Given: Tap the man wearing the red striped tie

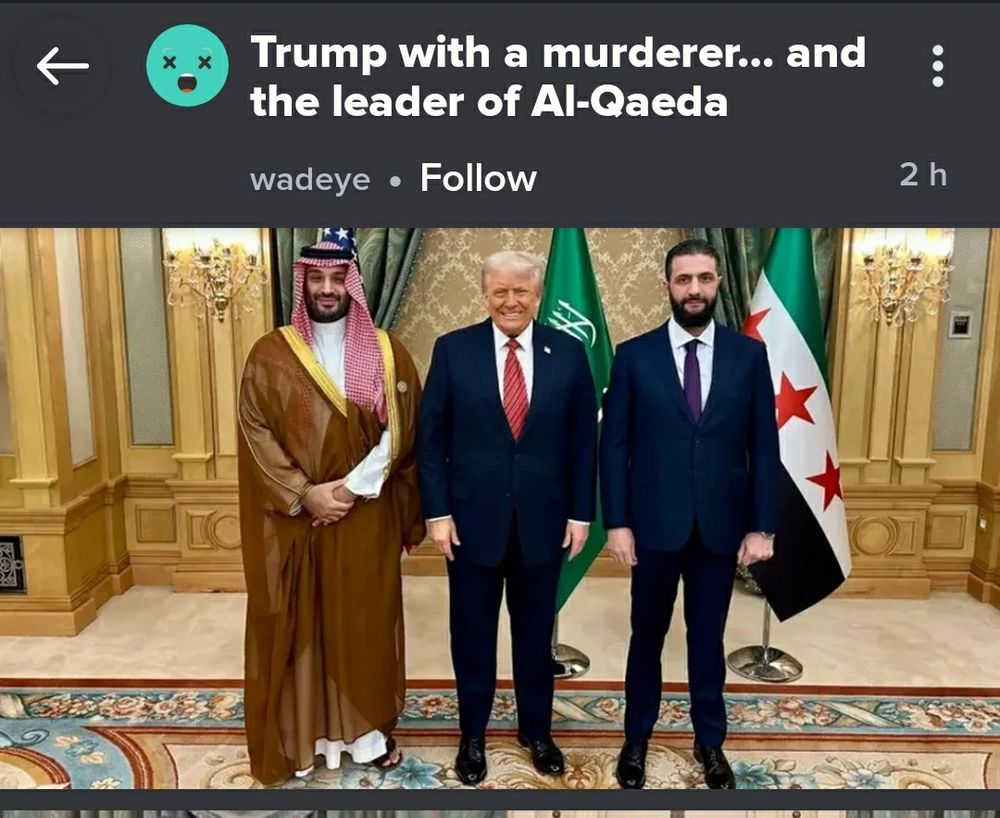Looking at the screenshot, I should tap(508, 510).
